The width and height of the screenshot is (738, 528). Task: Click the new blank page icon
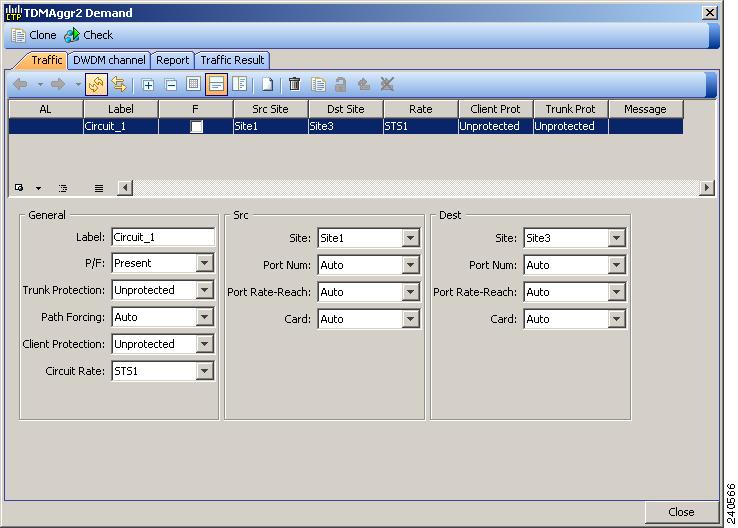click(x=267, y=85)
